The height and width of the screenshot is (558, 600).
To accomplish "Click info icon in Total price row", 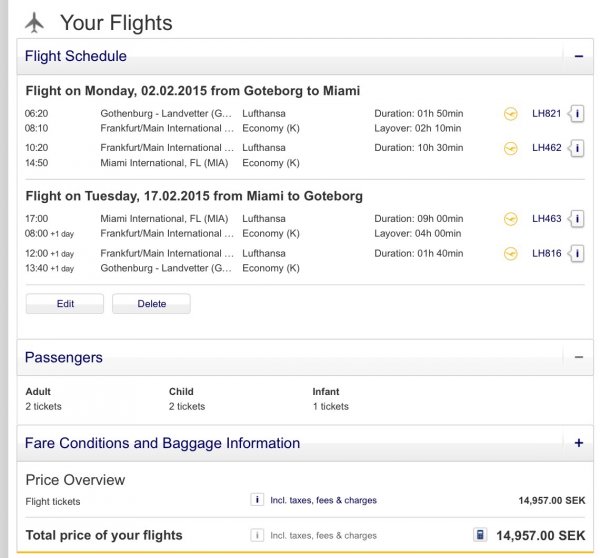I will click(x=257, y=535).
